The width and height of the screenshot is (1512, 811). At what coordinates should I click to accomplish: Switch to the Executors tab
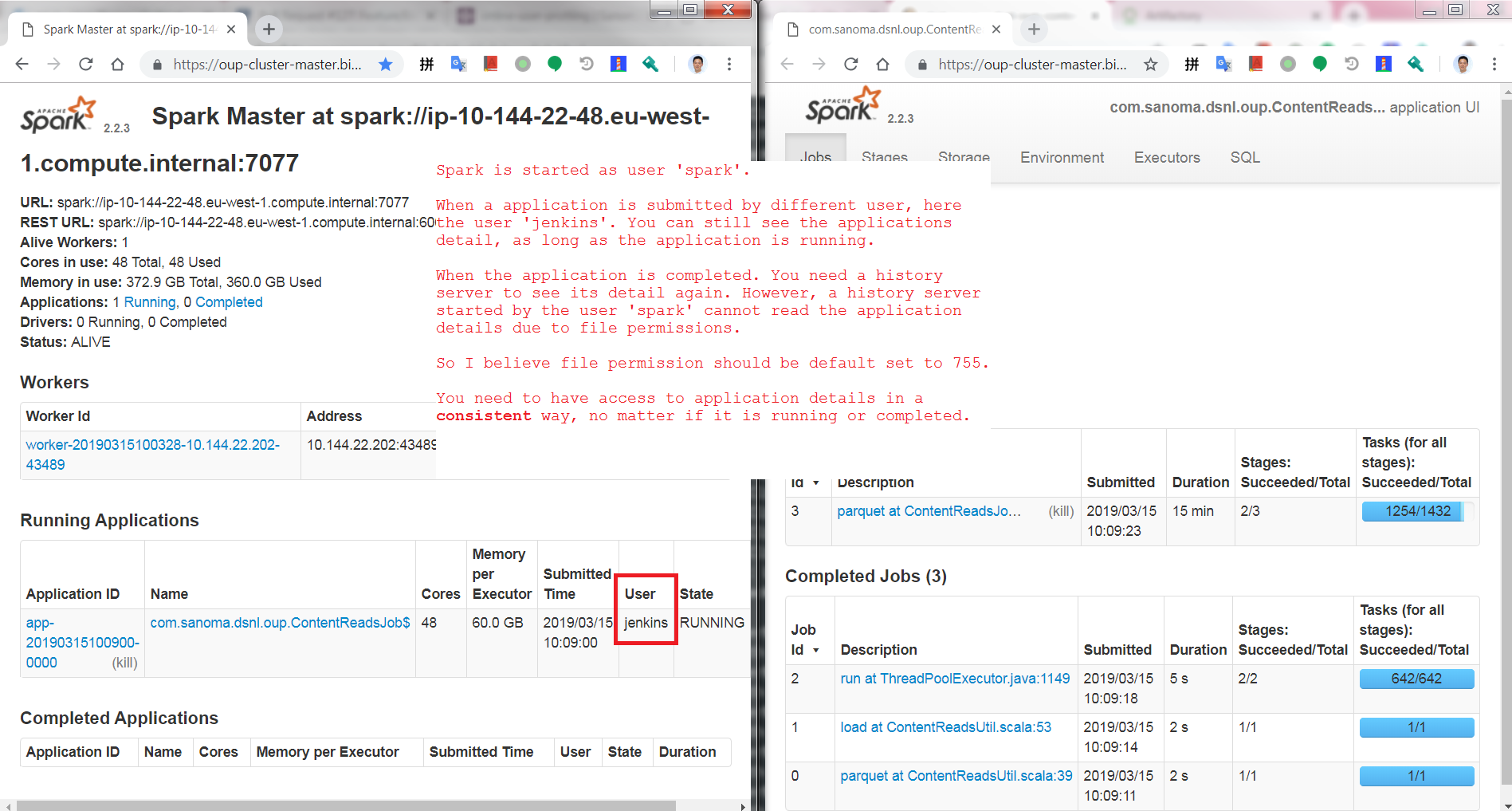[x=1167, y=158]
